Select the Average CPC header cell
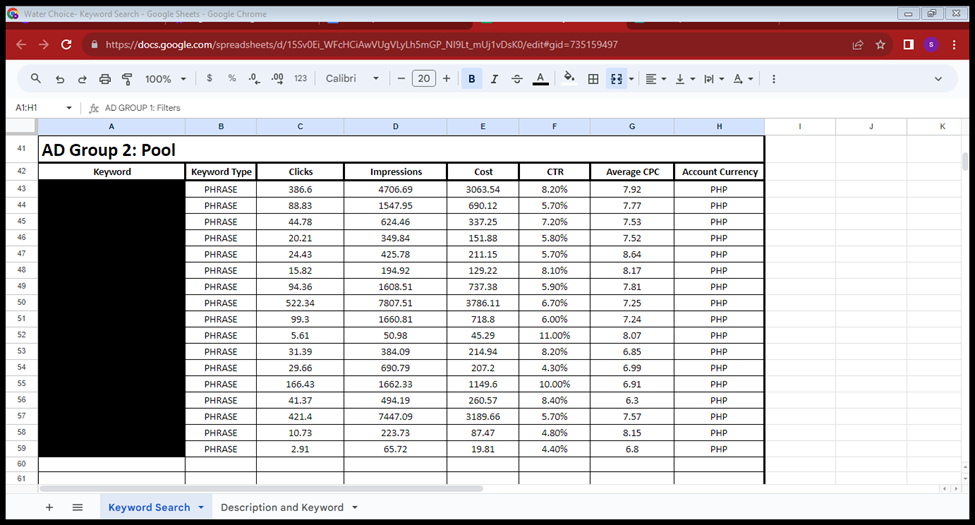This screenshot has height=525, width=975. (632, 172)
